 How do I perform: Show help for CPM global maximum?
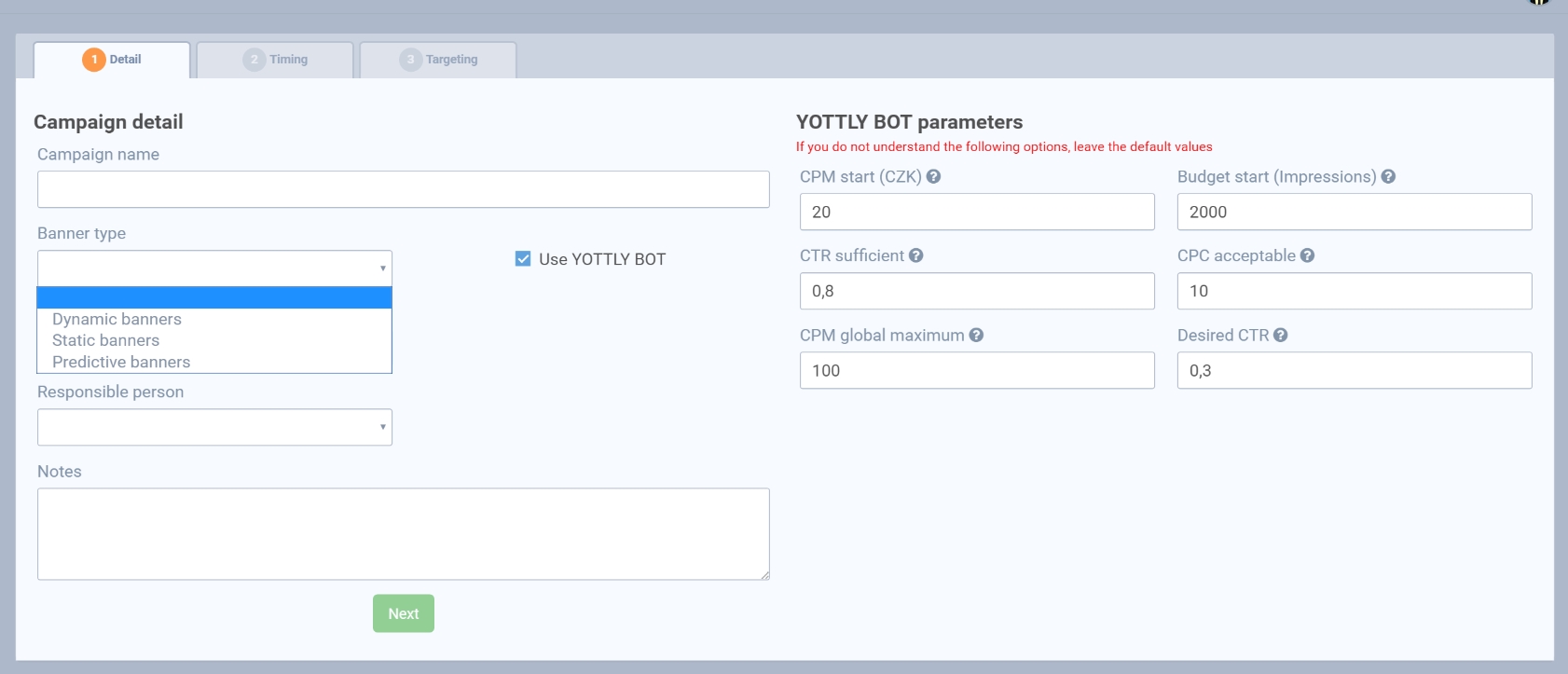click(x=976, y=335)
